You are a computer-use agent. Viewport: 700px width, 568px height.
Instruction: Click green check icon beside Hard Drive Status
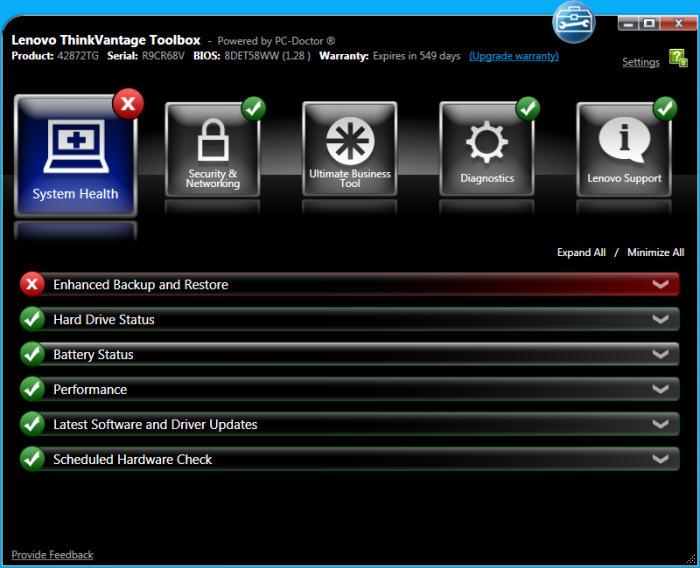click(x=33, y=320)
